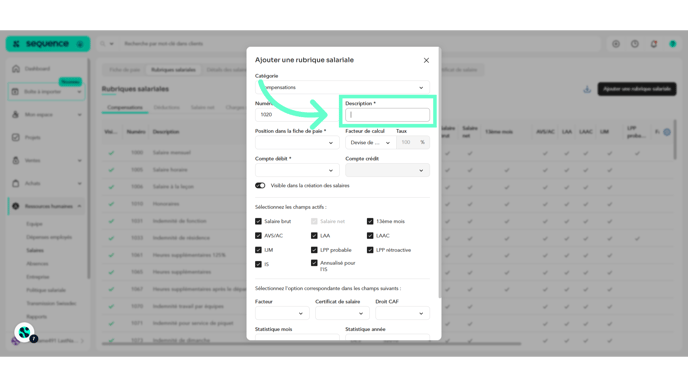Open the Dashboard home icon
Image resolution: width=688 pixels, height=387 pixels.
point(16,68)
